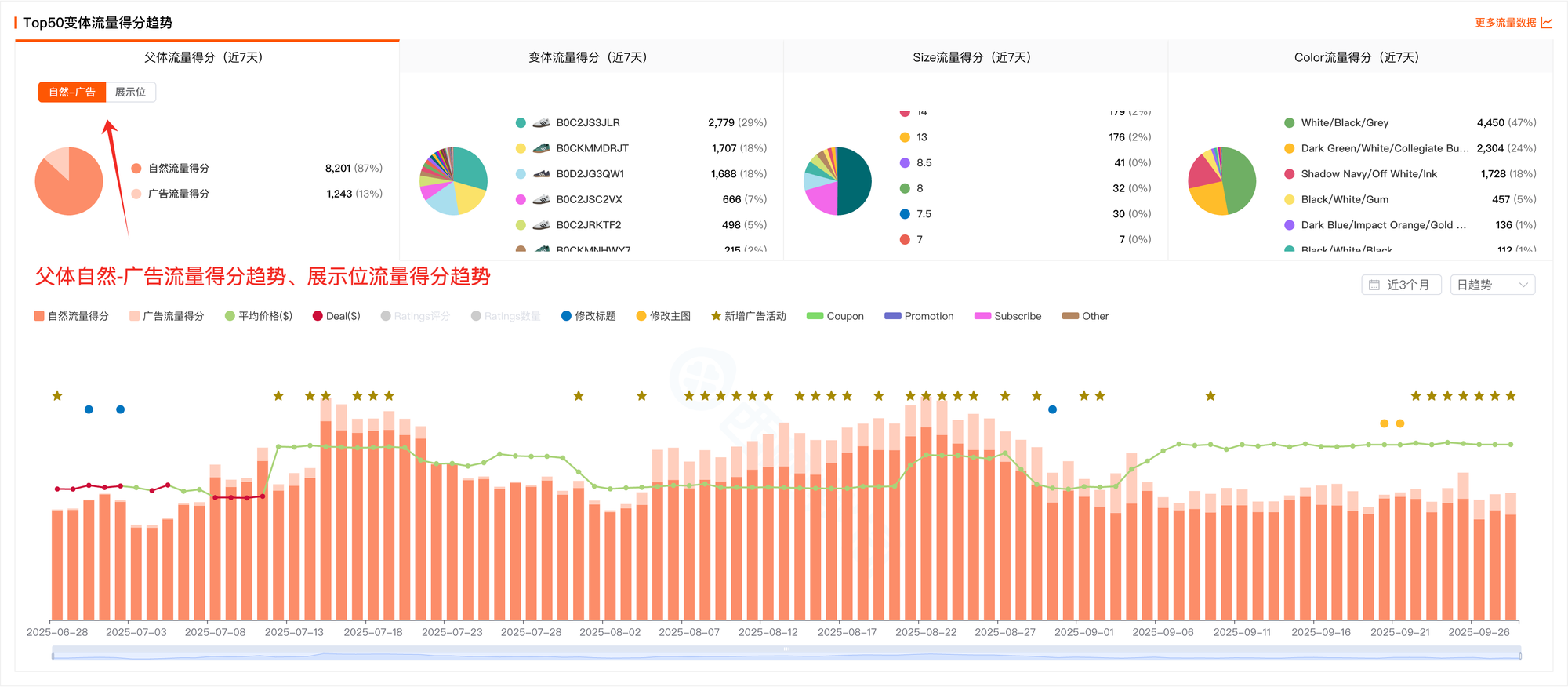The width and height of the screenshot is (1568, 687).
Task: Open the 日趋势 dropdown
Action: pos(1492,285)
